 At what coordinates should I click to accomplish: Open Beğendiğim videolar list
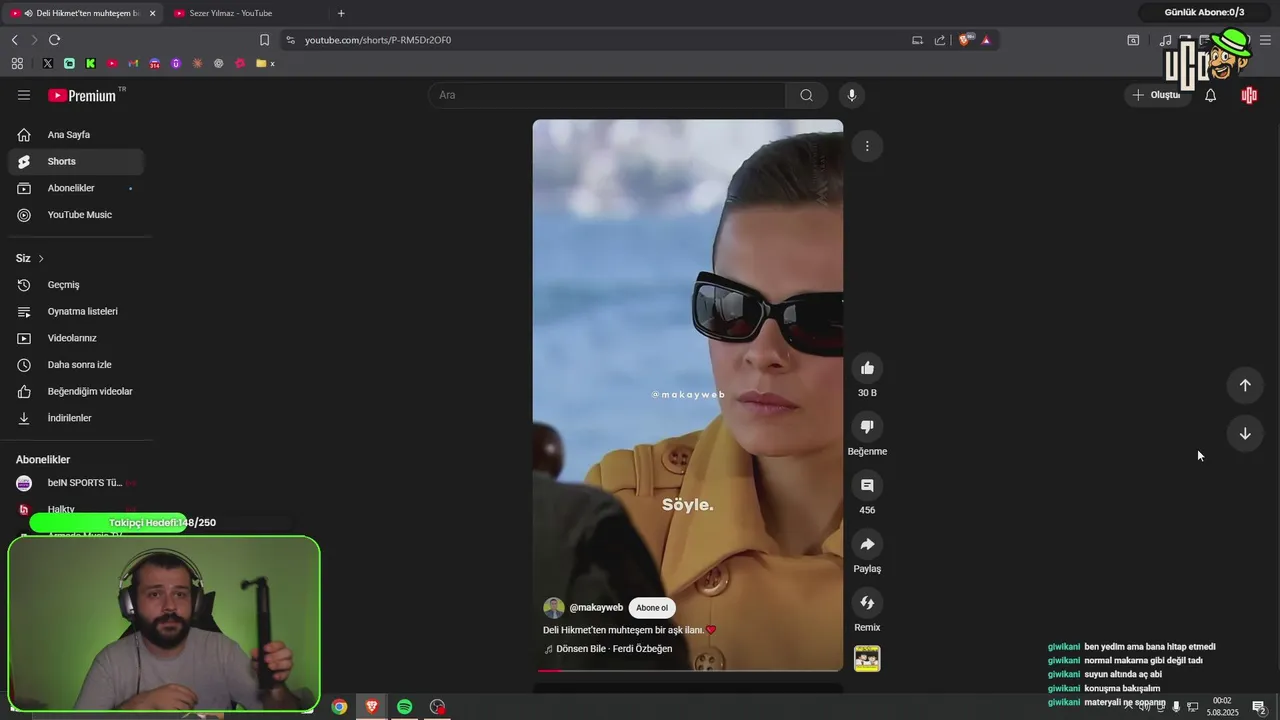point(76,391)
